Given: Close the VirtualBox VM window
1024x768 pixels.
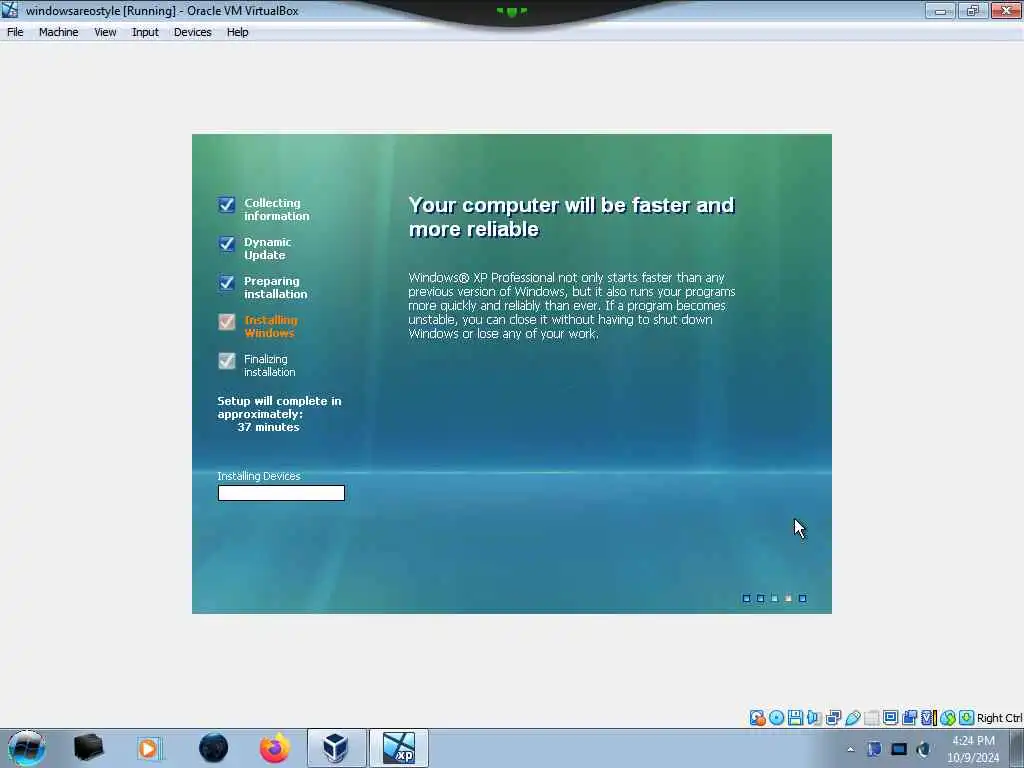Looking at the screenshot, I should click(x=1006, y=10).
